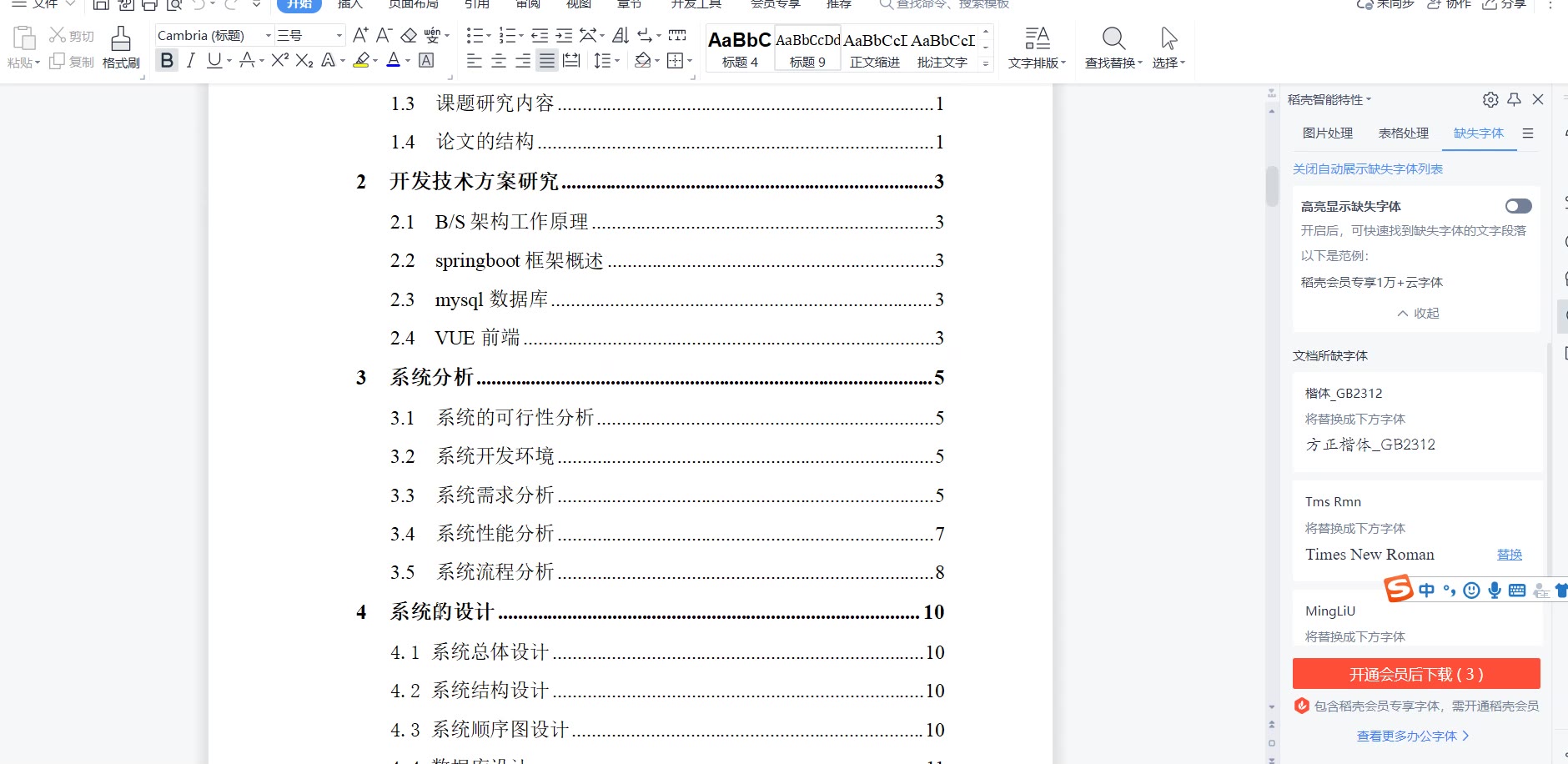Image resolution: width=1568 pixels, height=764 pixels.
Task: Open the highlight color dropdown arrow
Action: (375, 61)
